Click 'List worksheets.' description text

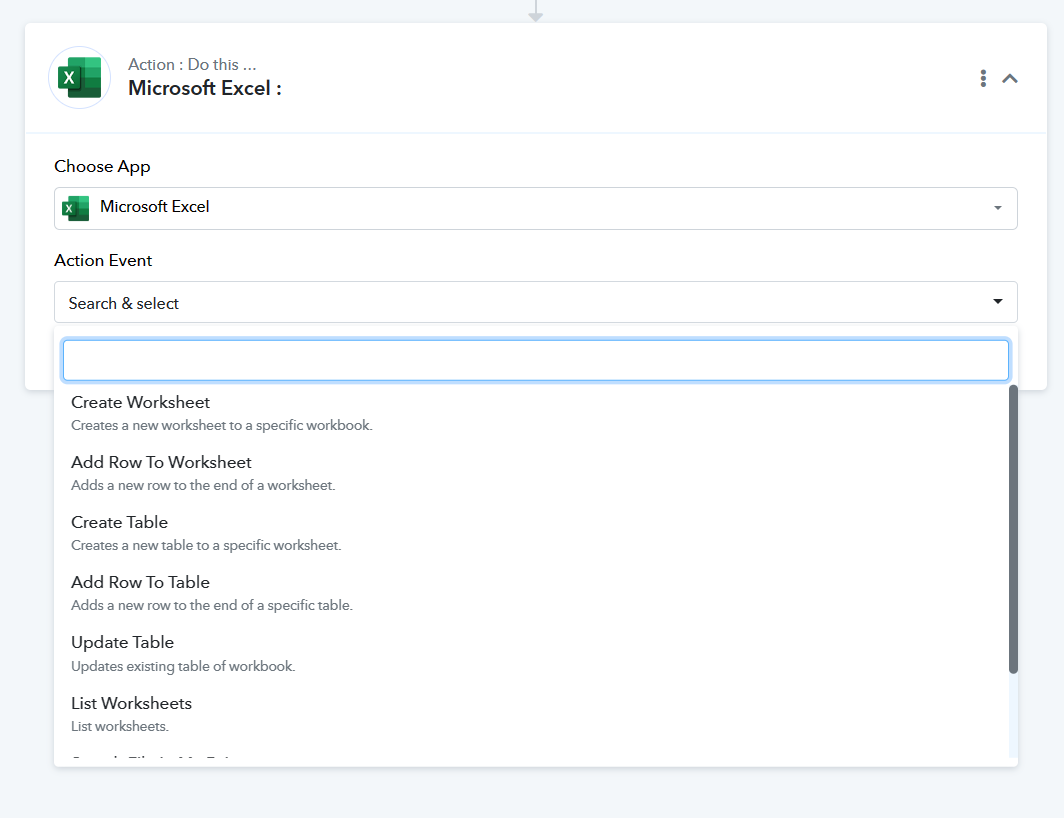[120, 726]
